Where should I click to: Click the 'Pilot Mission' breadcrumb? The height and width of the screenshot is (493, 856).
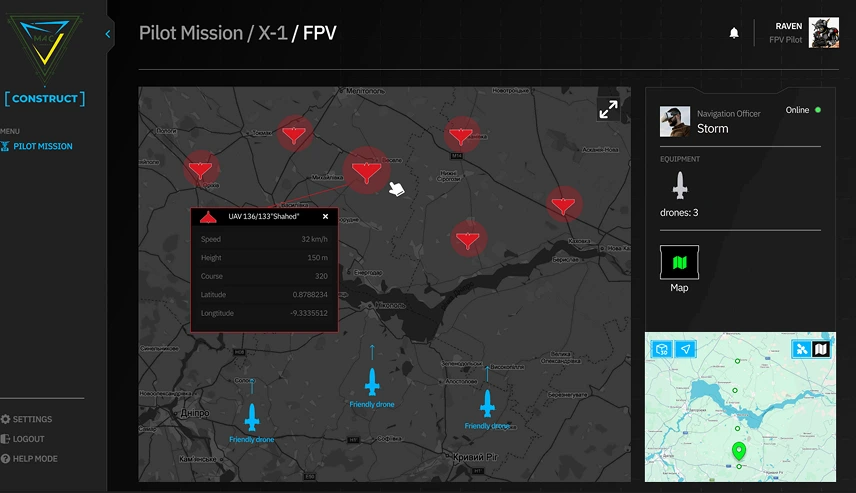pyautogui.click(x=191, y=33)
